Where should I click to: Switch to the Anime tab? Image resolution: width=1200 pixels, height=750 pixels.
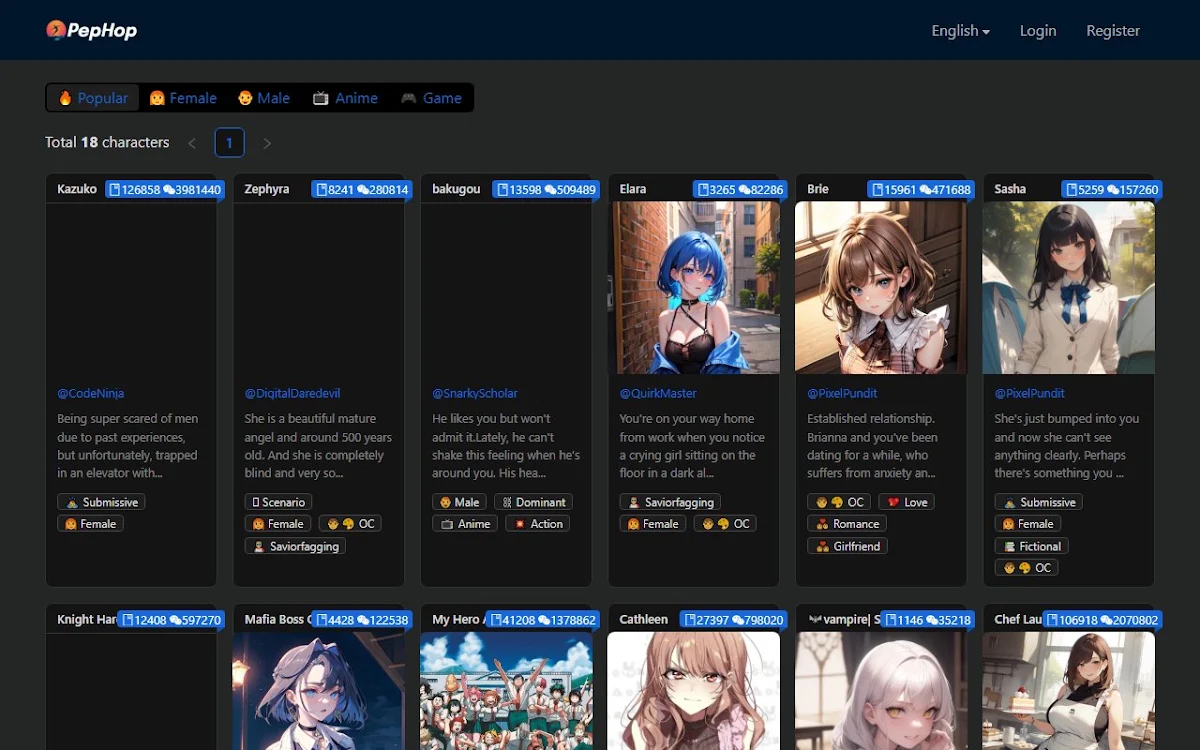(x=345, y=98)
